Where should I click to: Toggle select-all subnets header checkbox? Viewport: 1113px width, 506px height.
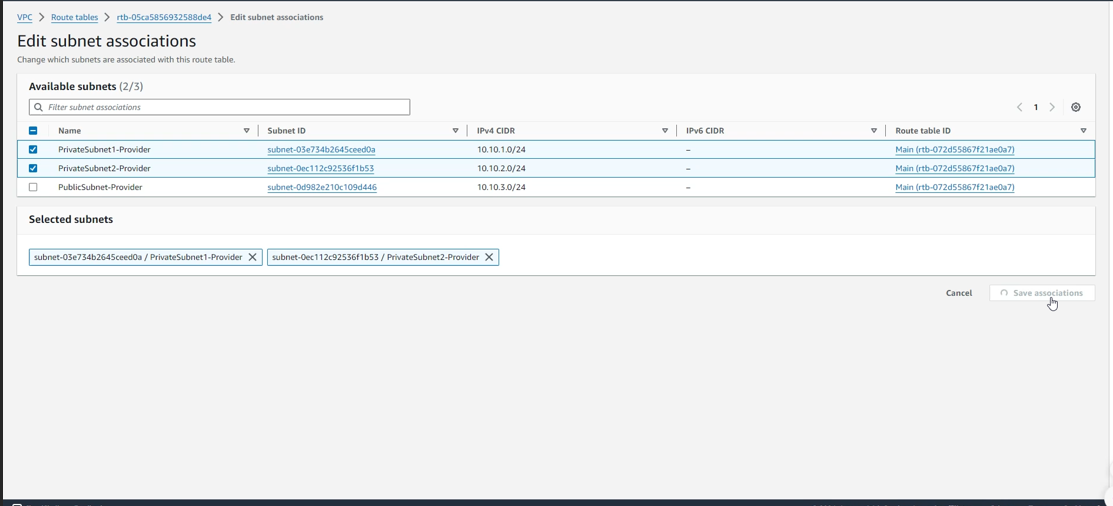pos(33,131)
